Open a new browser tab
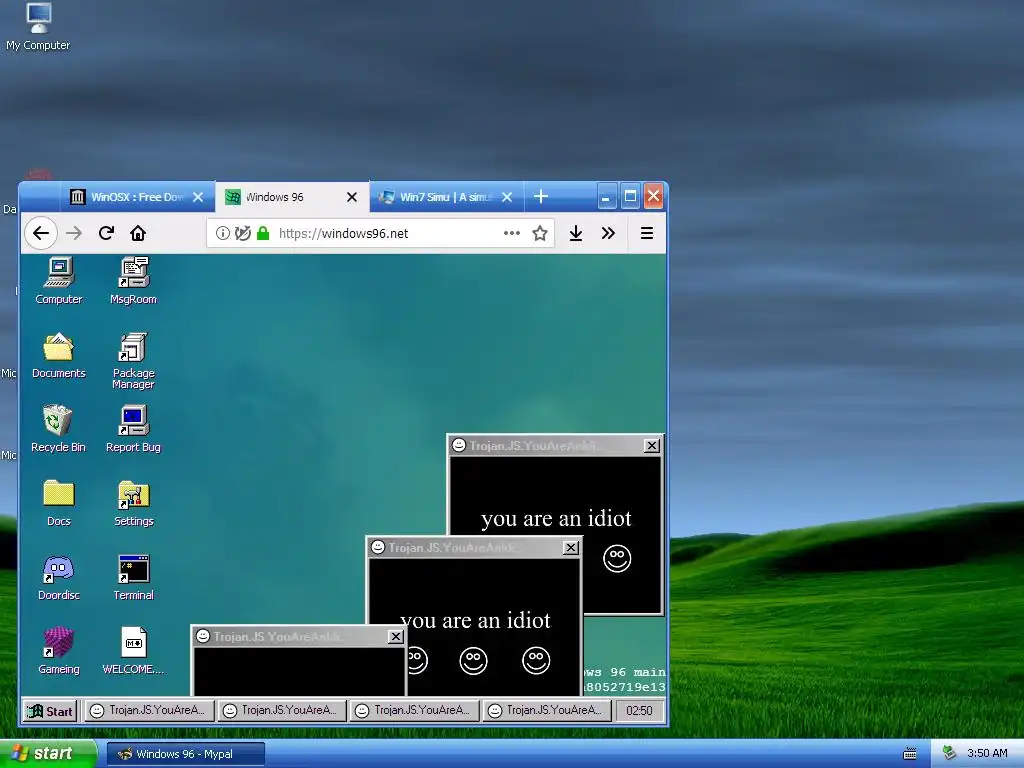1024x768 pixels. click(x=541, y=197)
